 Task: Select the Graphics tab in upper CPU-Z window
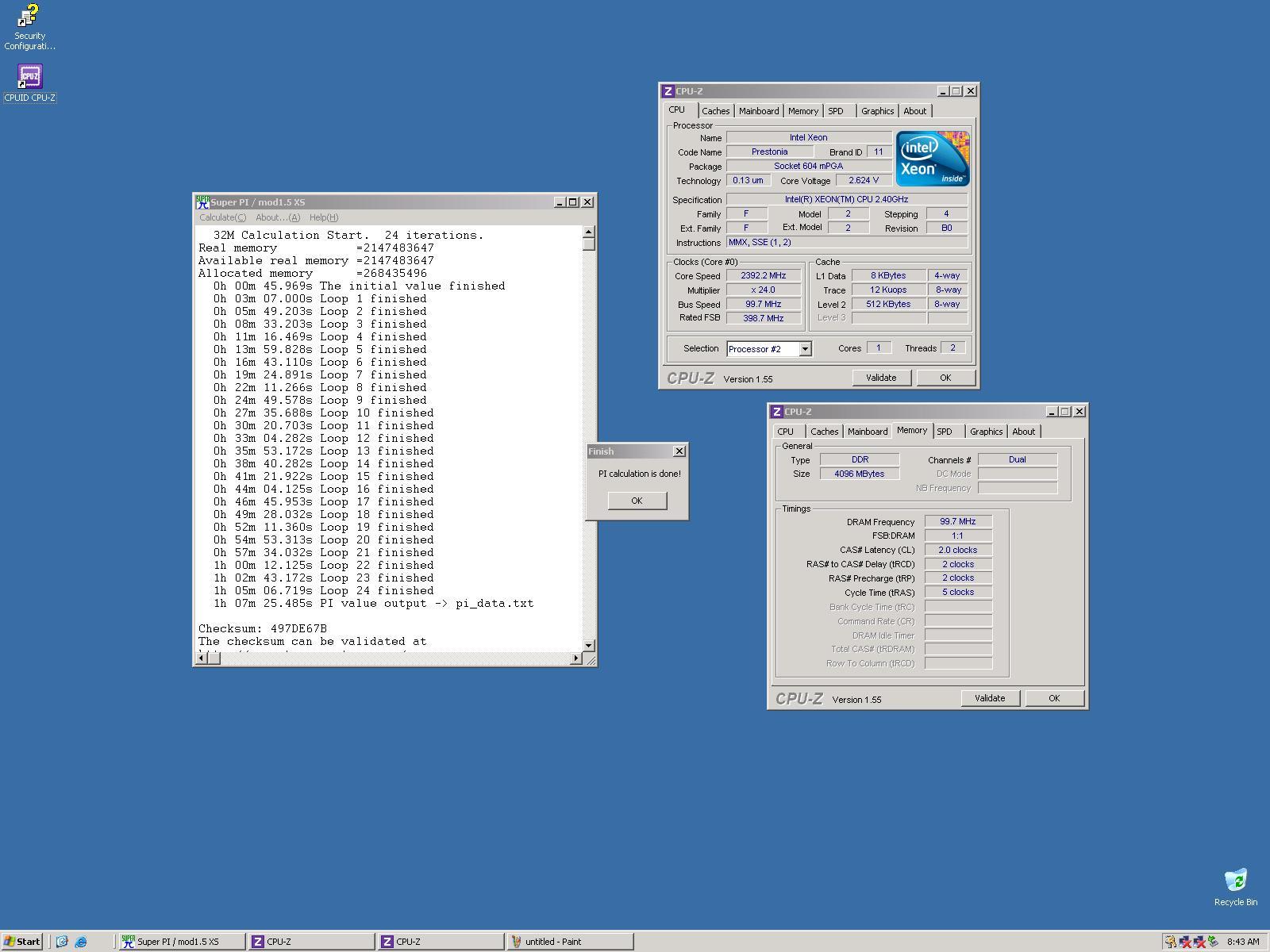click(x=878, y=111)
